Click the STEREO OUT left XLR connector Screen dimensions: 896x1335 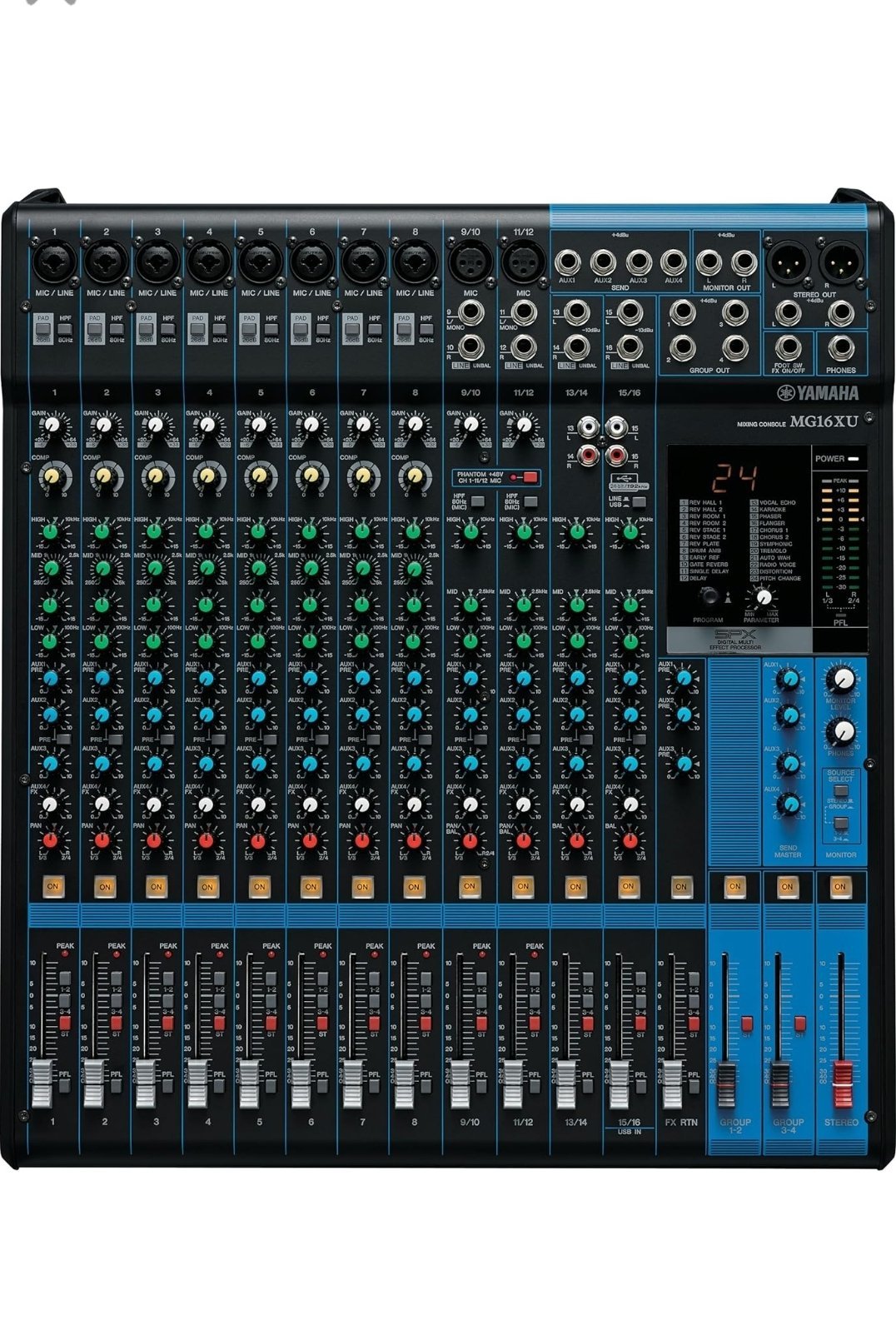click(787, 264)
